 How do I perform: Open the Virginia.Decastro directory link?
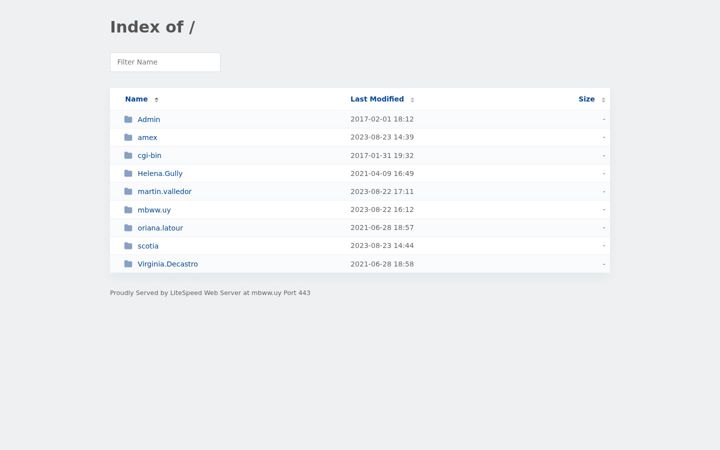(168, 264)
